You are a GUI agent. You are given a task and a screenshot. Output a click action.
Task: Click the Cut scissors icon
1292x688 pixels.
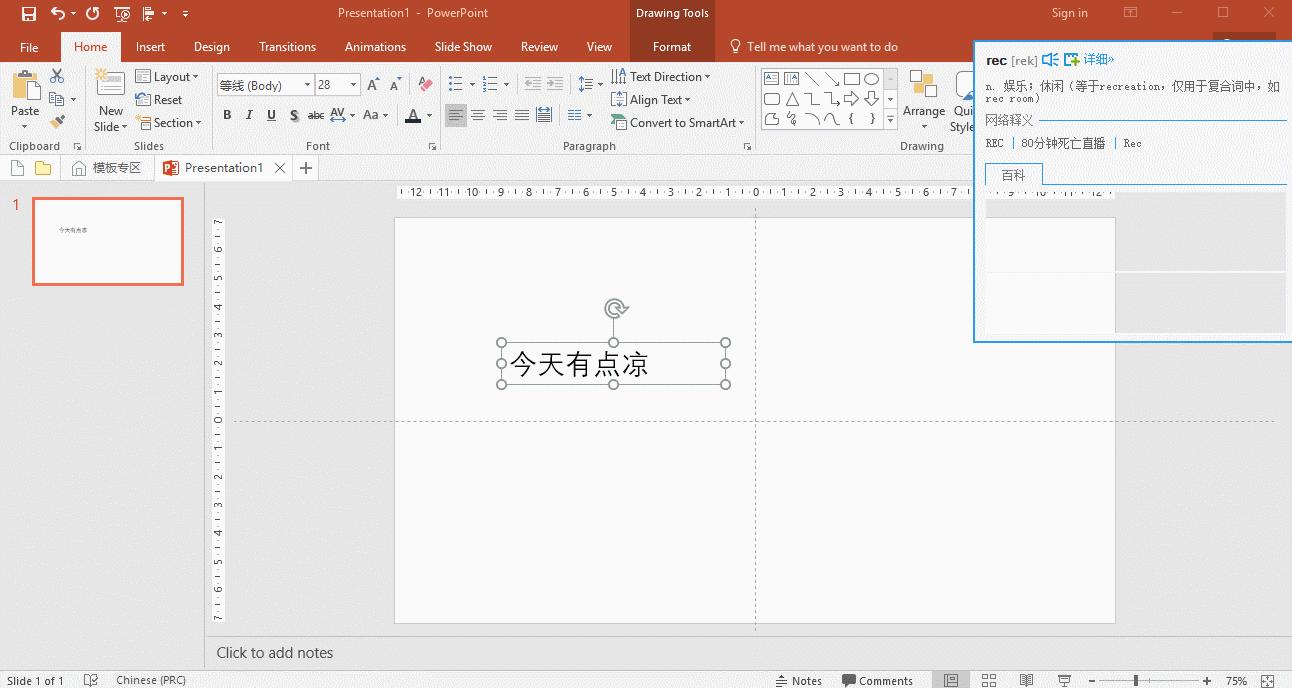point(57,76)
